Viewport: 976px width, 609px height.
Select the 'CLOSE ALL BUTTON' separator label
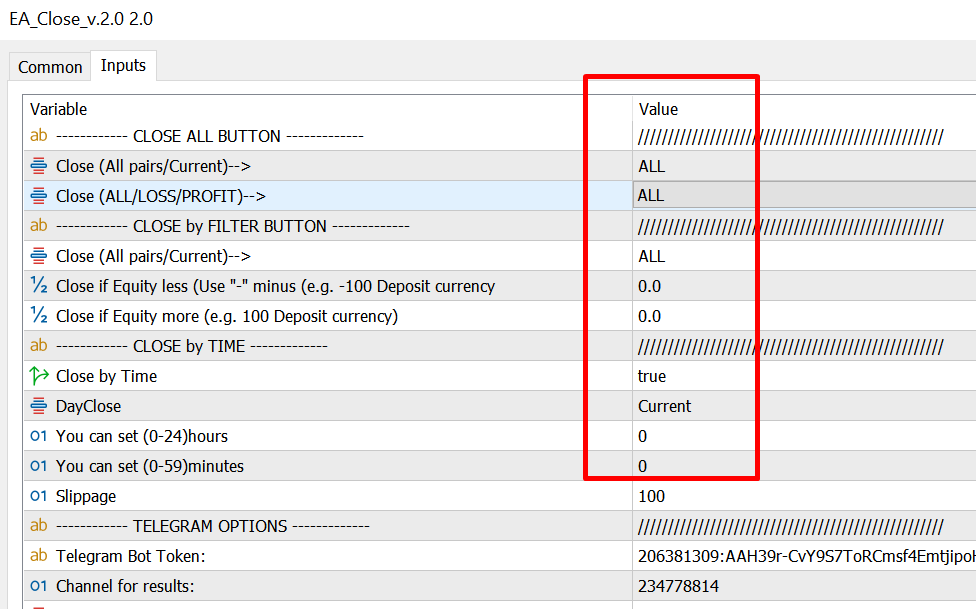coord(210,136)
